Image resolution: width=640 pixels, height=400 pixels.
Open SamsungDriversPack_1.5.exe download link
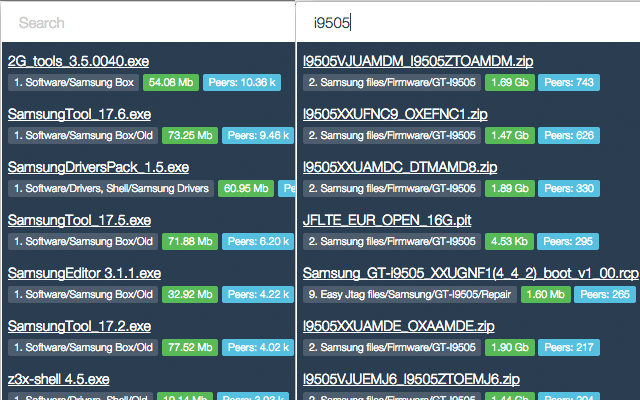(x=98, y=167)
